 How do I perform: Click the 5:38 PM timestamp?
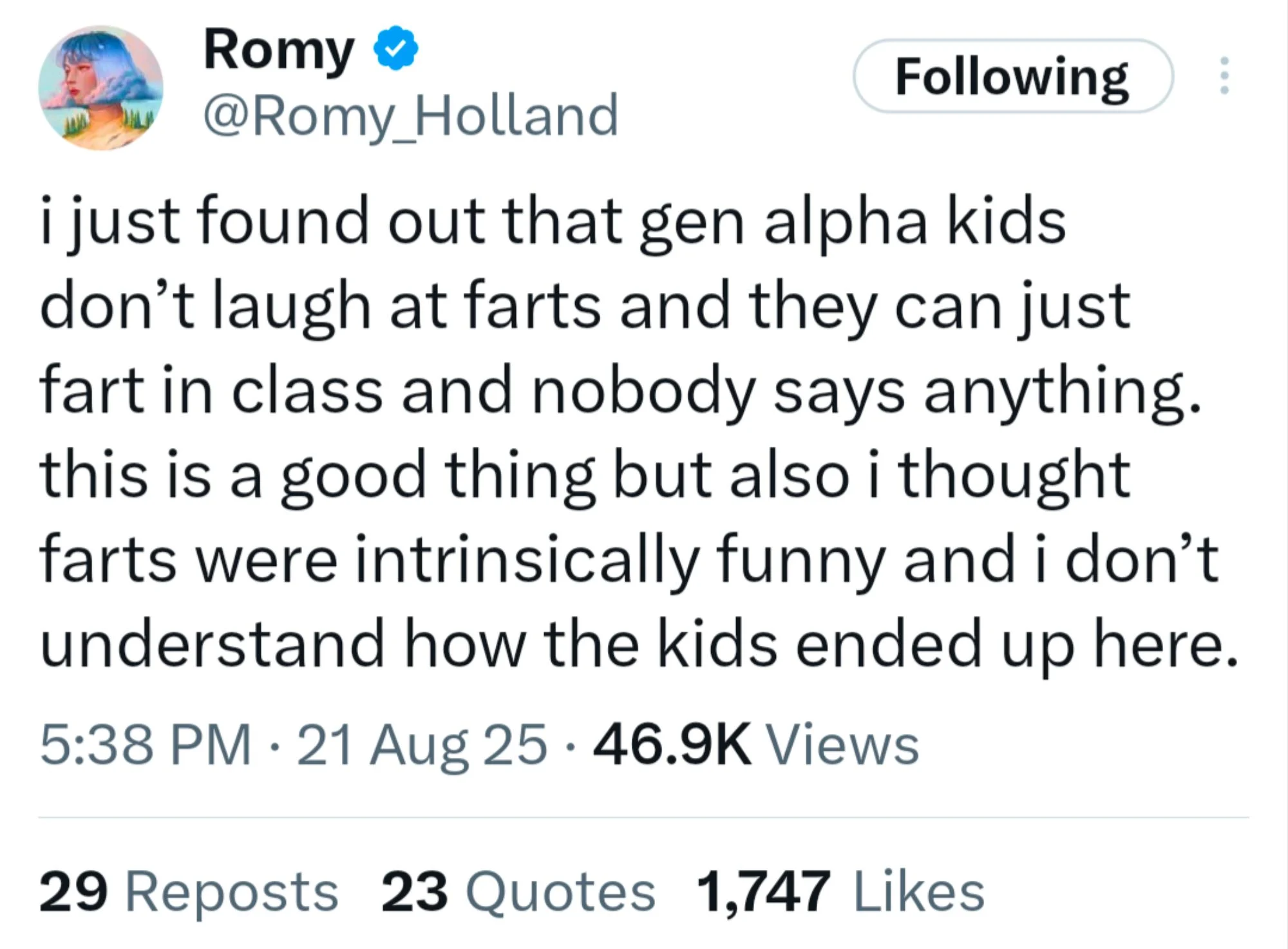[146, 744]
